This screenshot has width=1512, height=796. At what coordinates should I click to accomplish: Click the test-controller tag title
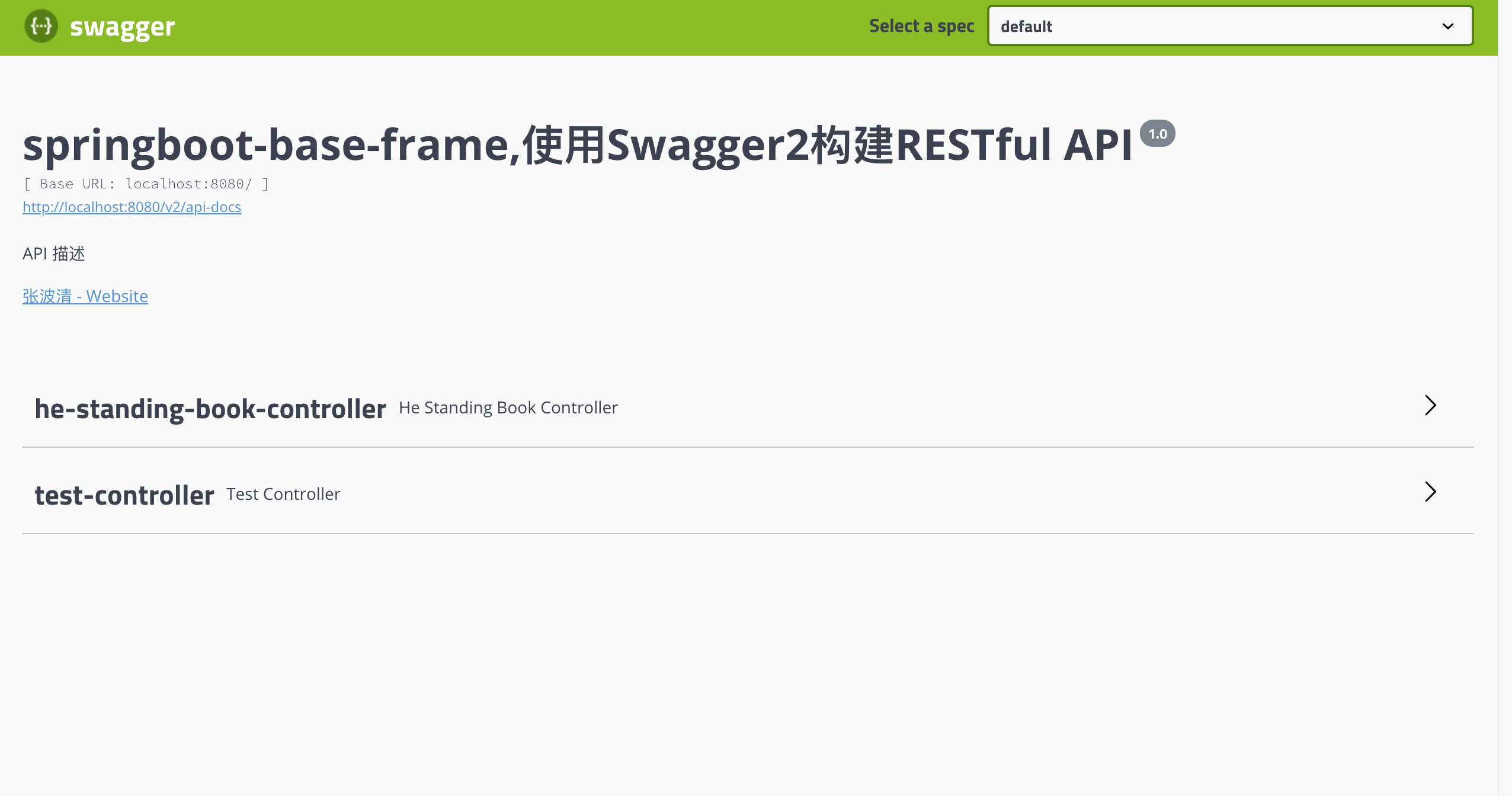coord(124,495)
